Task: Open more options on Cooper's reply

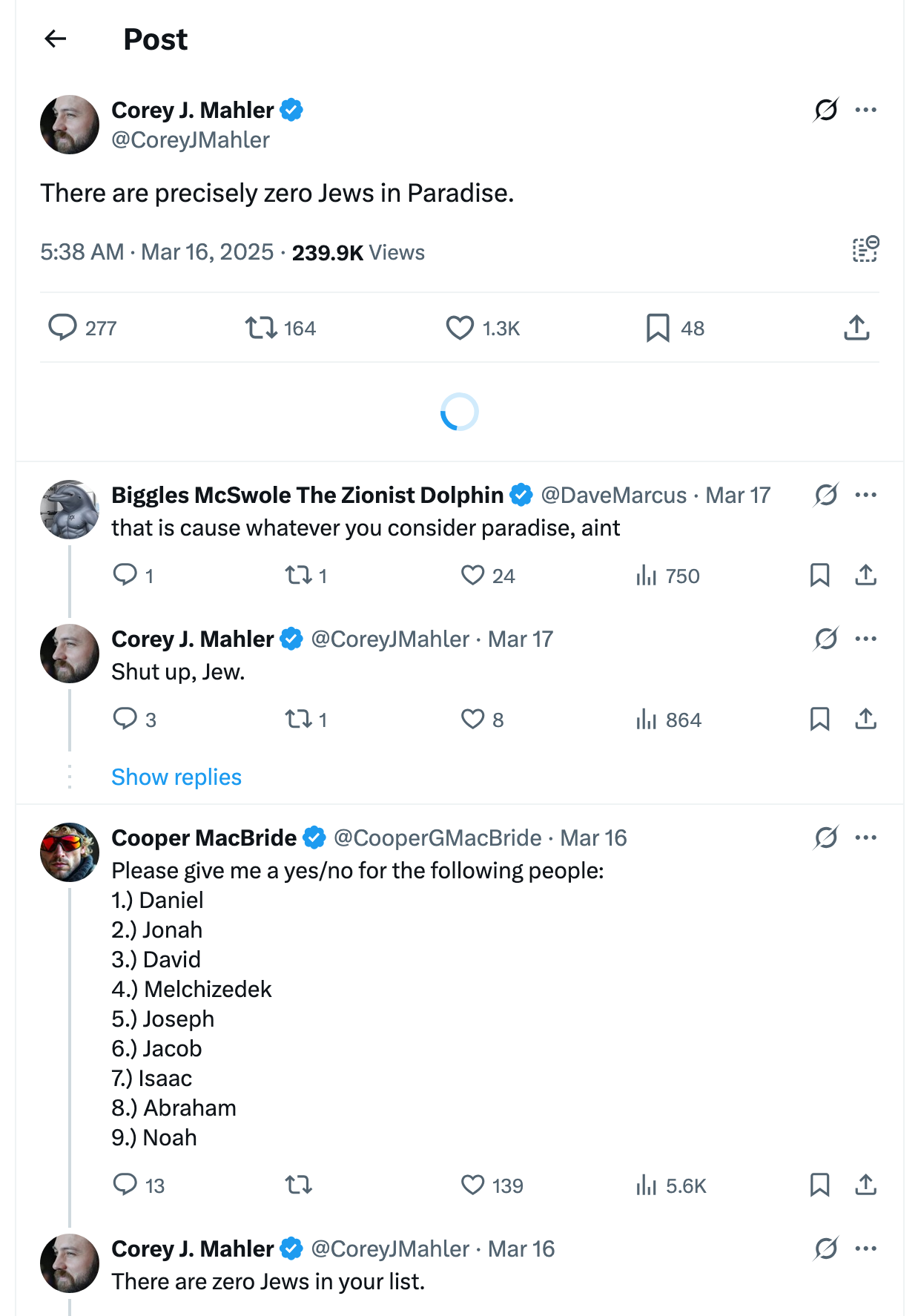Action: tap(866, 837)
